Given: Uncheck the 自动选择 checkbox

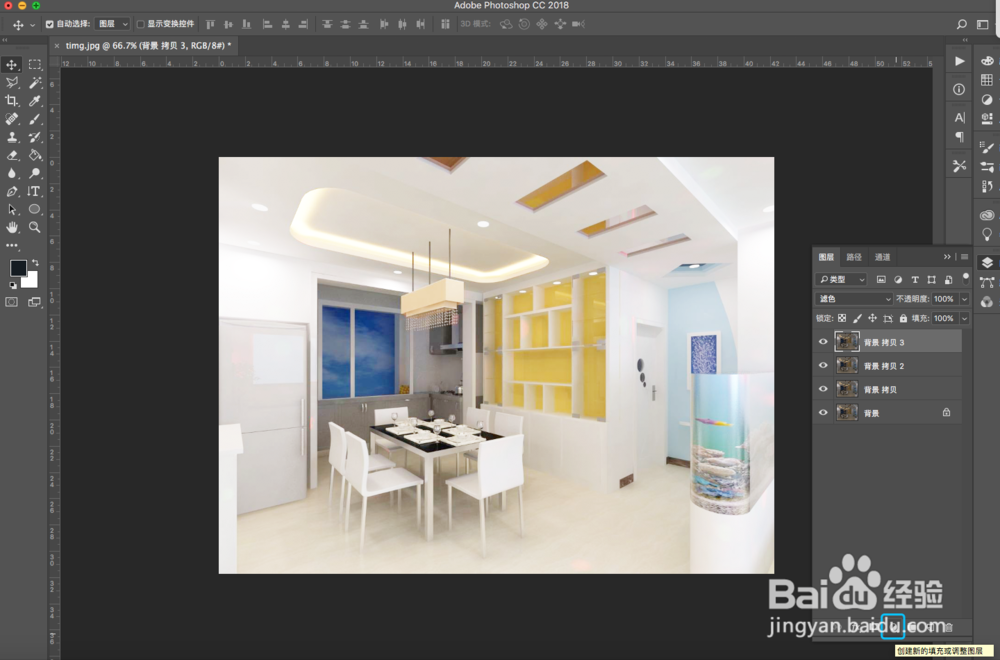Looking at the screenshot, I should pos(49,24).
